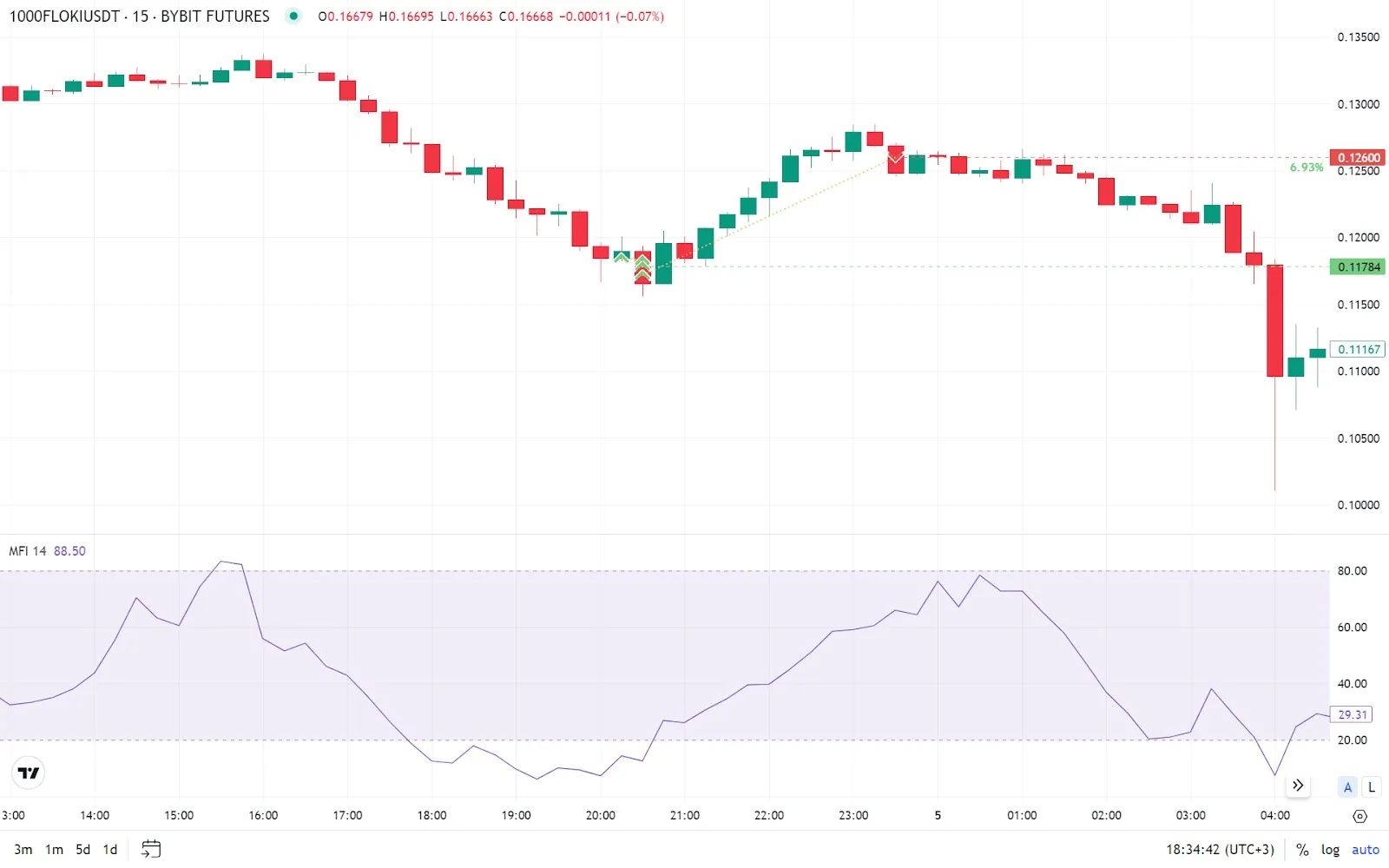Click the TradingView logo icon
The height and width of the screenshot is (868, 1389).
(x=29, y=773)
